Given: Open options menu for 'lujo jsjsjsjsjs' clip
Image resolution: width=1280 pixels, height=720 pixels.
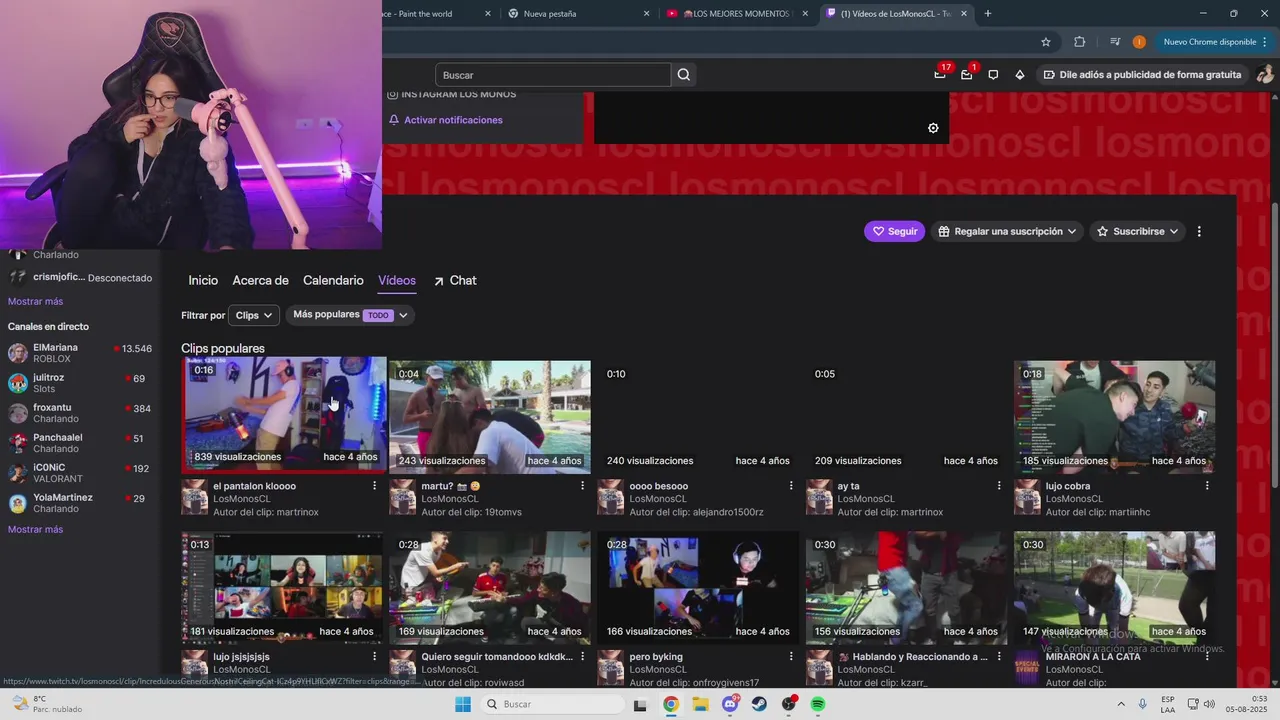Looking at the screenshot, I should point(375,657).
